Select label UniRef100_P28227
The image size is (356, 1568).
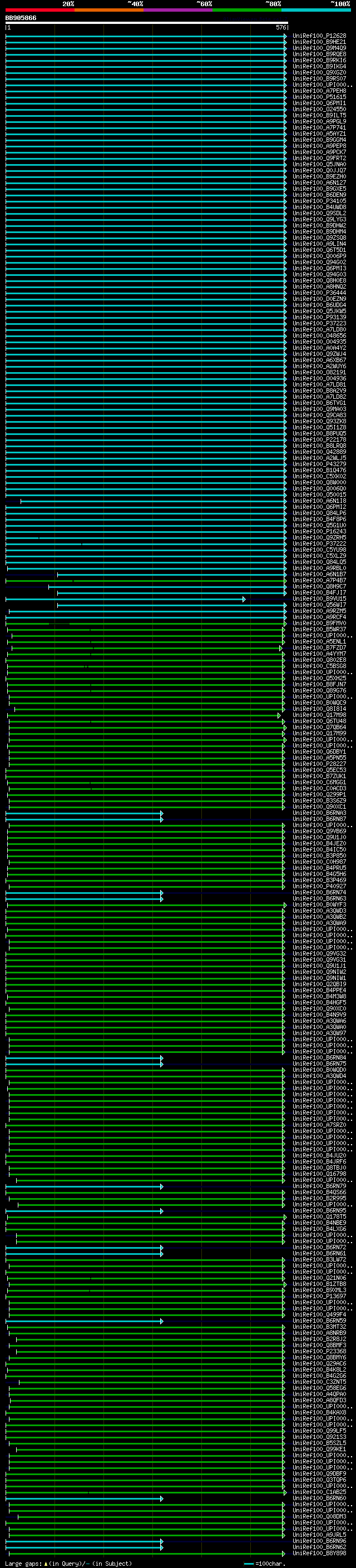coord(319,764)
